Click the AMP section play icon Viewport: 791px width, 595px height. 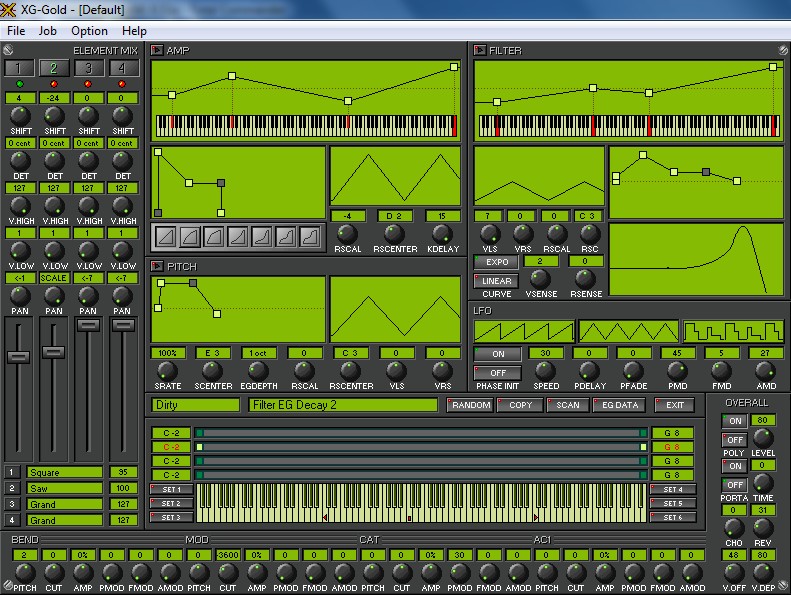(x=157, y=50)
